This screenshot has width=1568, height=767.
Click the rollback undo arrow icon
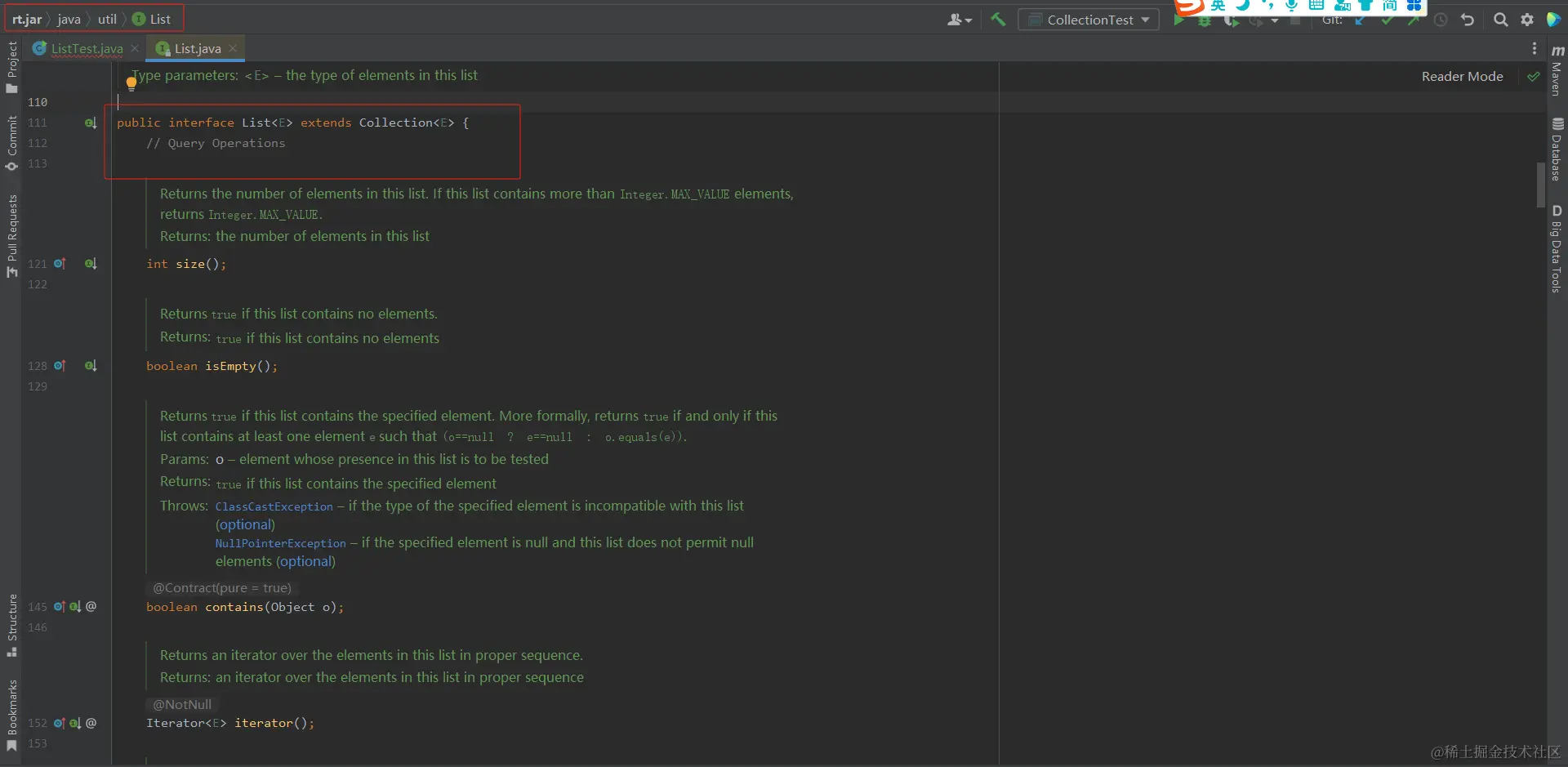tap(1468, 20)
